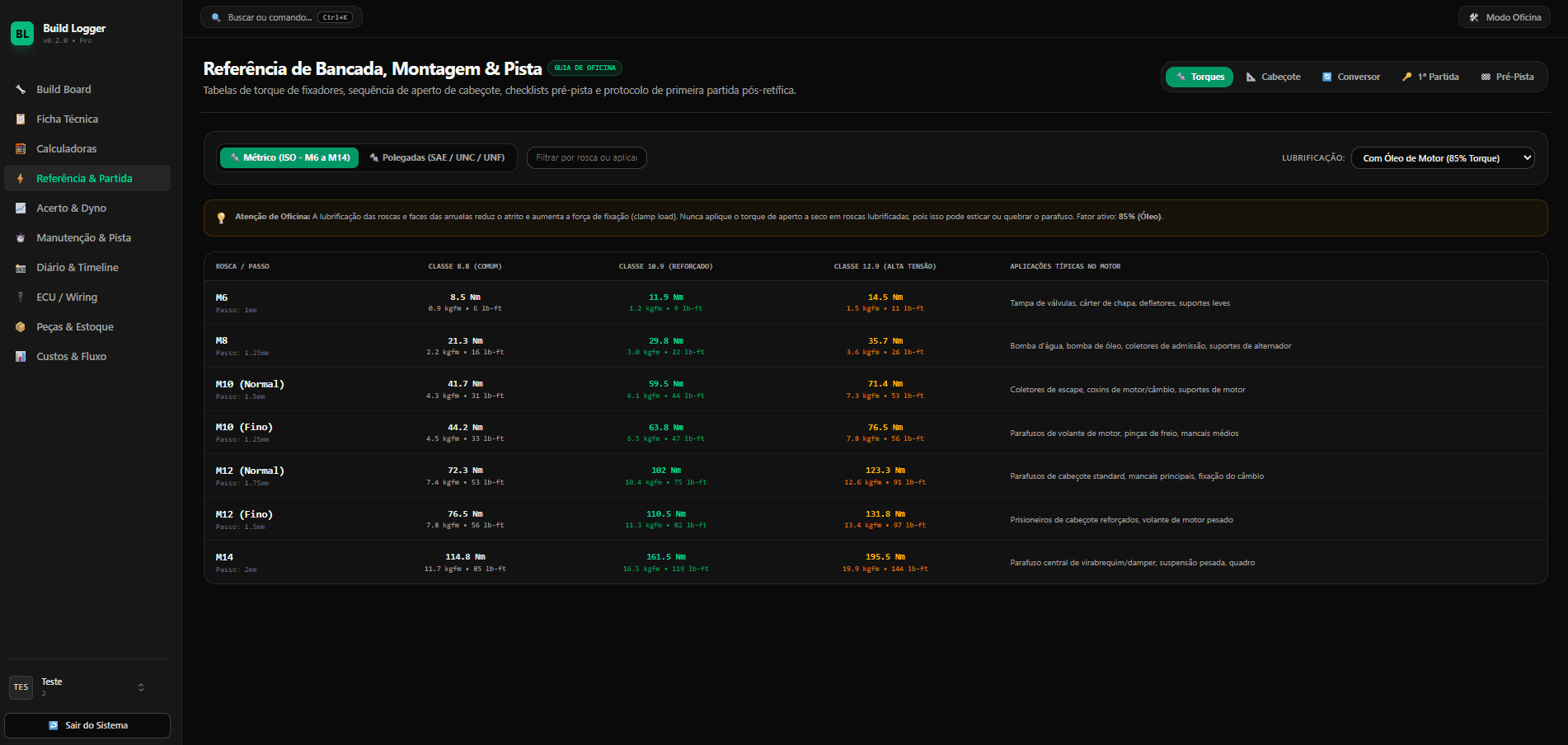Click the CLASSE 10.9 (REFORÇADO) column header
The width and height of the screenshot is (1568, 745).
665,266
